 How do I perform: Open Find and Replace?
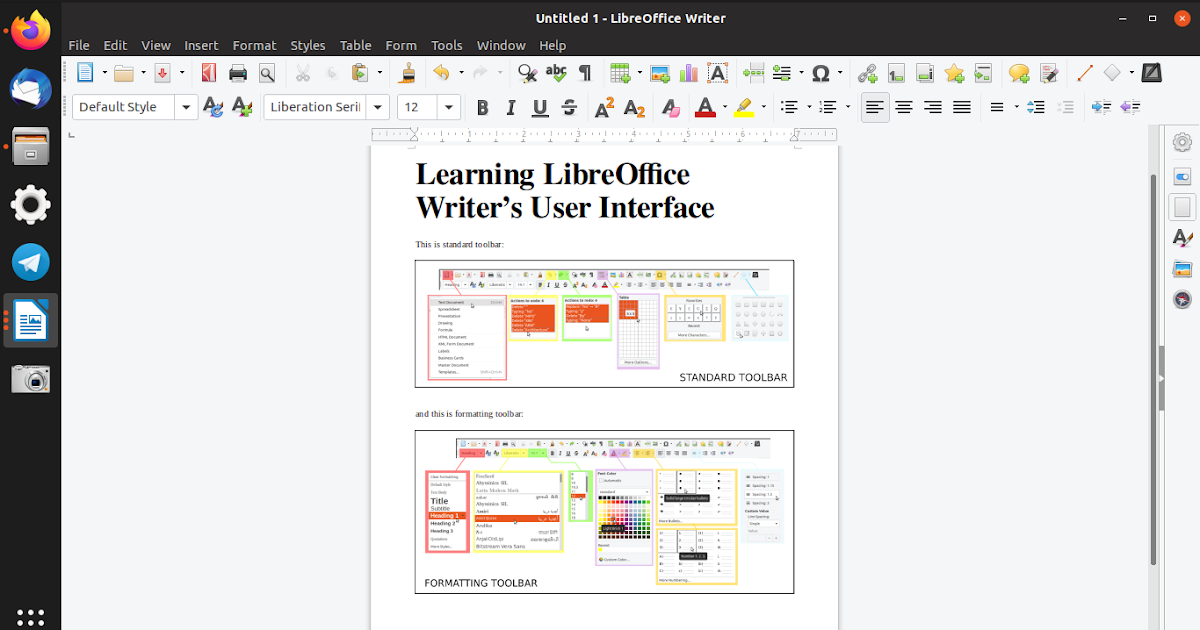click(527, 73)
